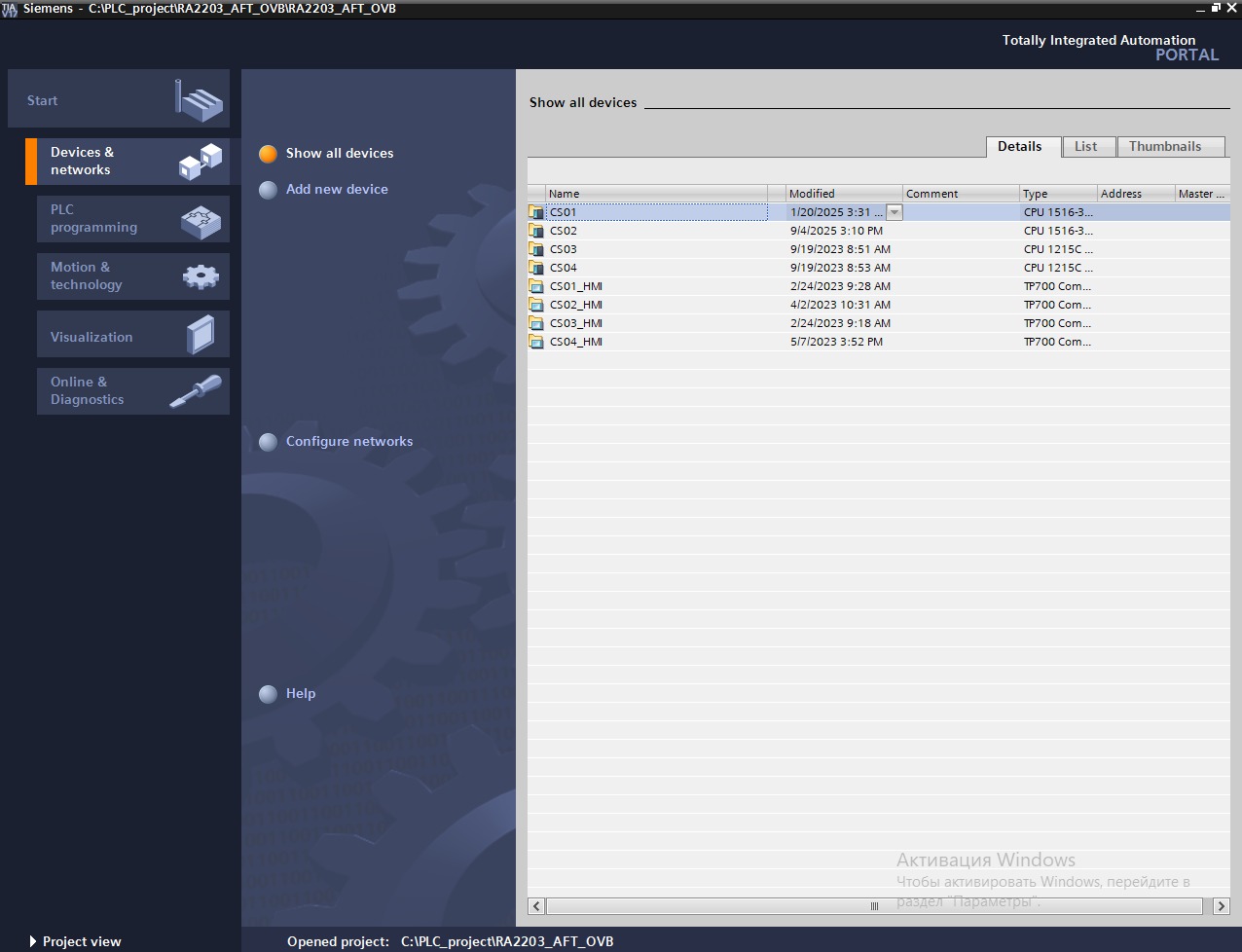The width and height of the screenshot is (1242, 952).
Task: Click the CS02 PLC device icon
Action: click(536, 231)
